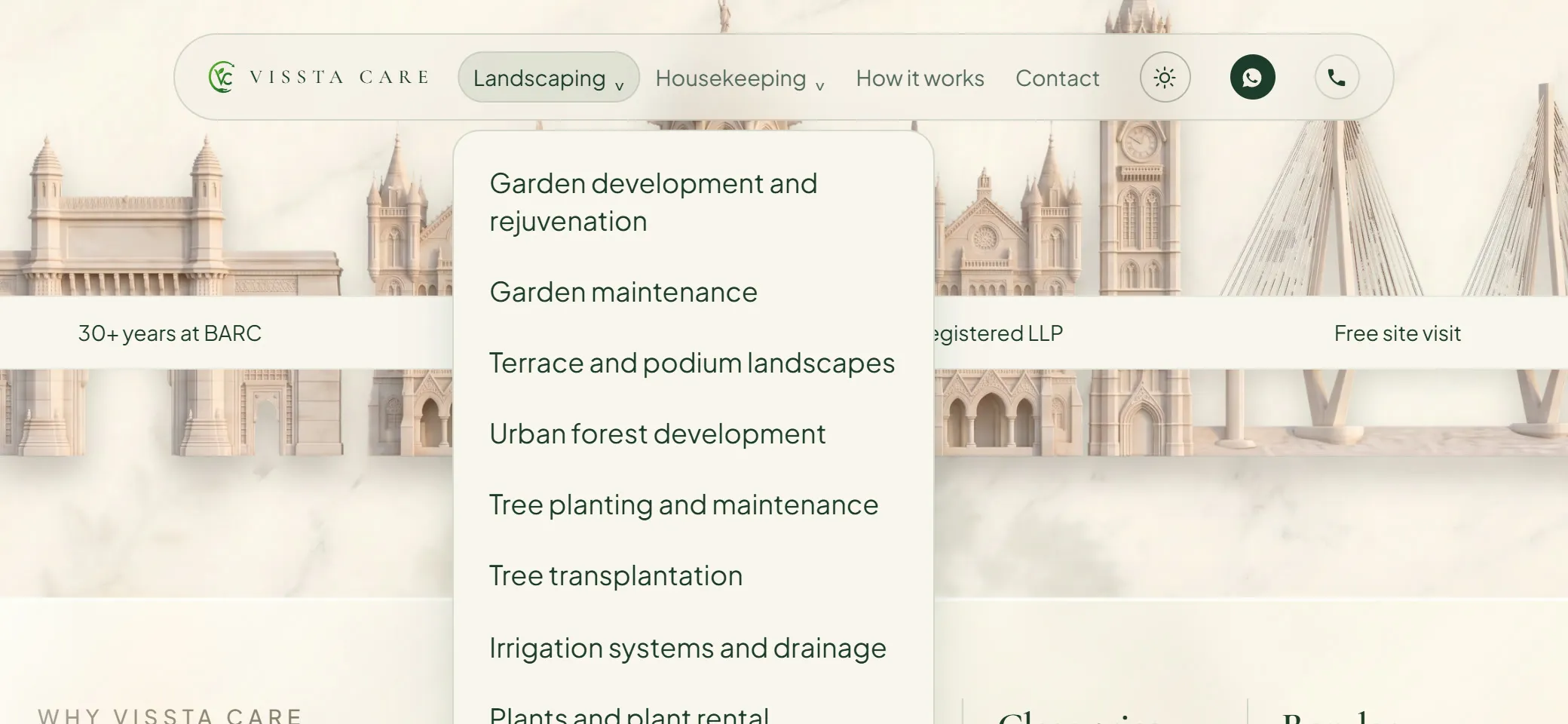Click the phone call icon
The width and height of the screenshot is (1568, 724).
[x=1337, y=77]
